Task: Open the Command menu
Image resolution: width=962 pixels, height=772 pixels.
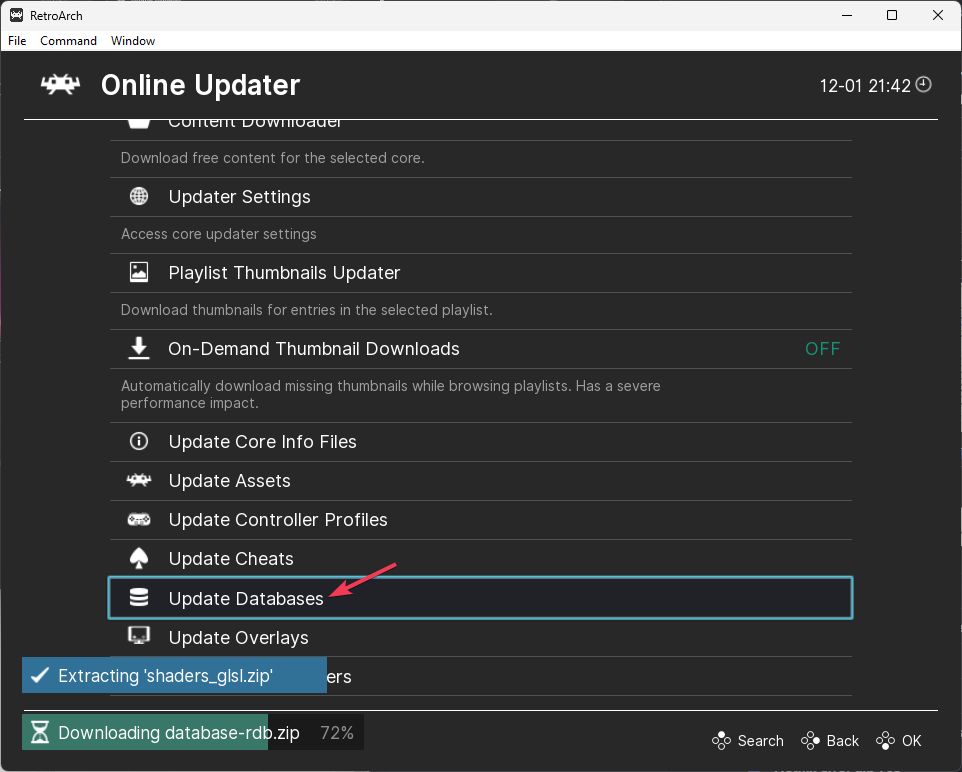Action: [68, 41]
